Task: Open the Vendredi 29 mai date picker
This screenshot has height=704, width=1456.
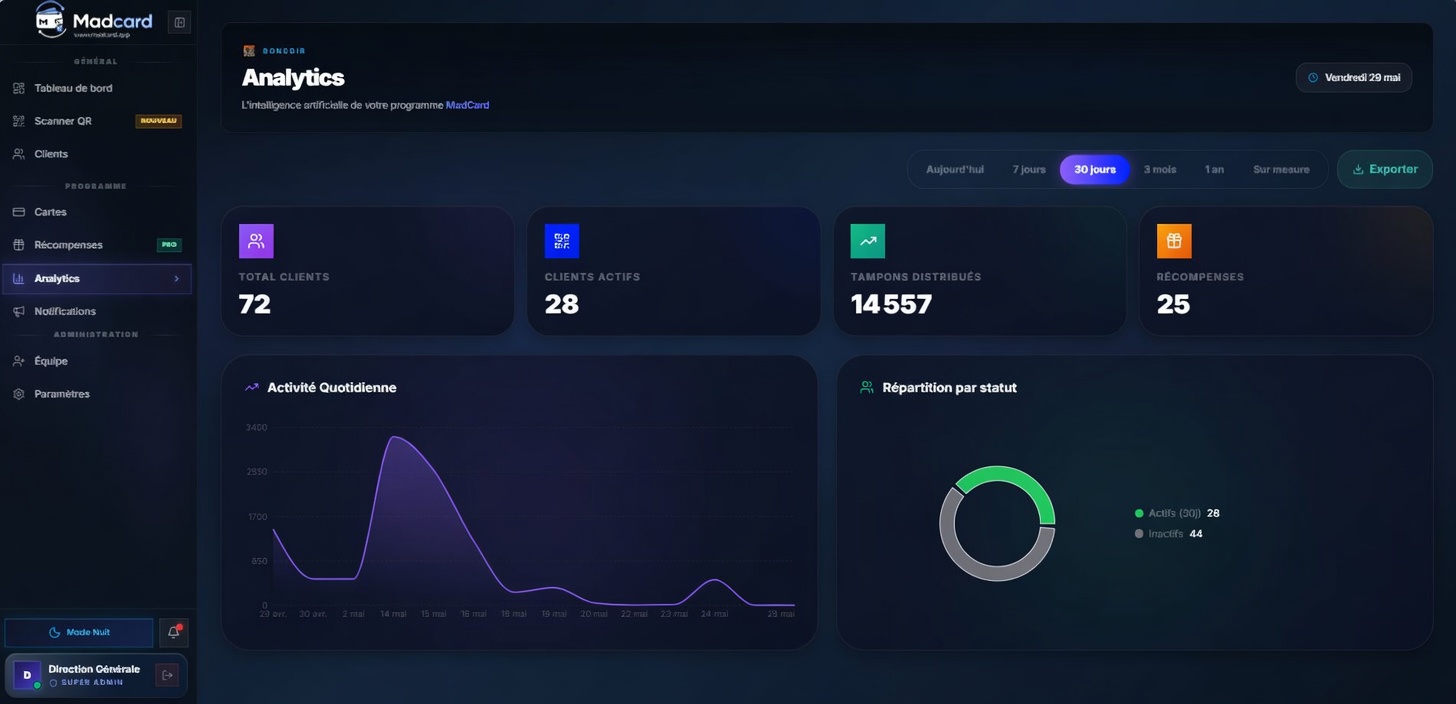Action: (1354, 77)
